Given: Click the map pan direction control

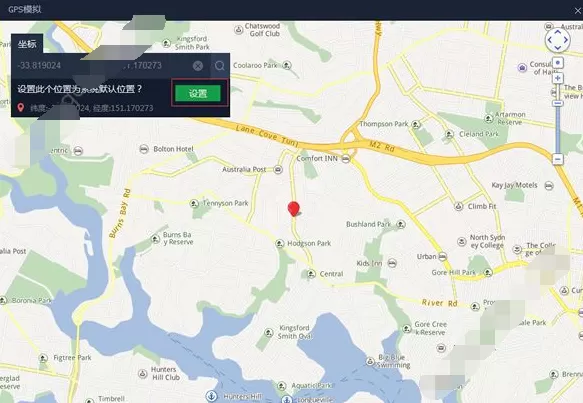Looking at the screenshot, I should 557,40.
